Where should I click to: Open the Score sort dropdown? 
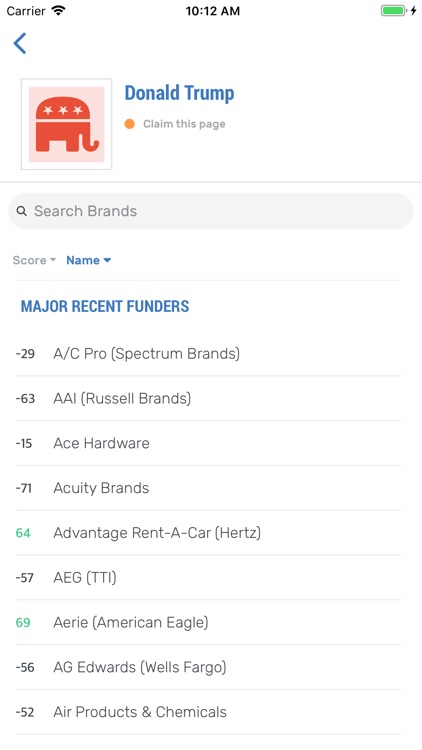34,260
